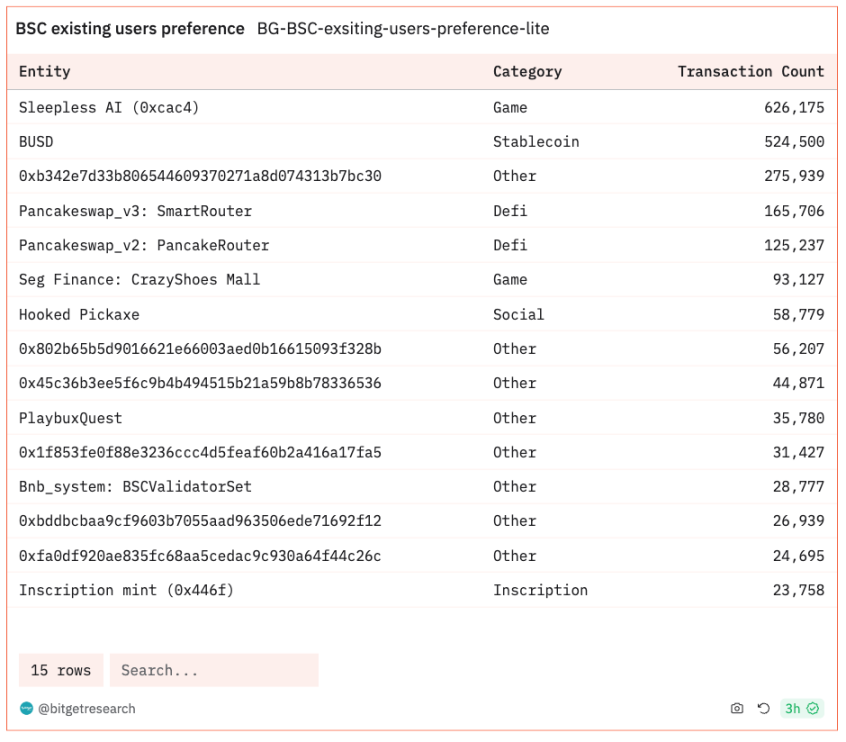Click the 15 rows count label
This screenshot has height=742, width=846.
coord(61,670)
